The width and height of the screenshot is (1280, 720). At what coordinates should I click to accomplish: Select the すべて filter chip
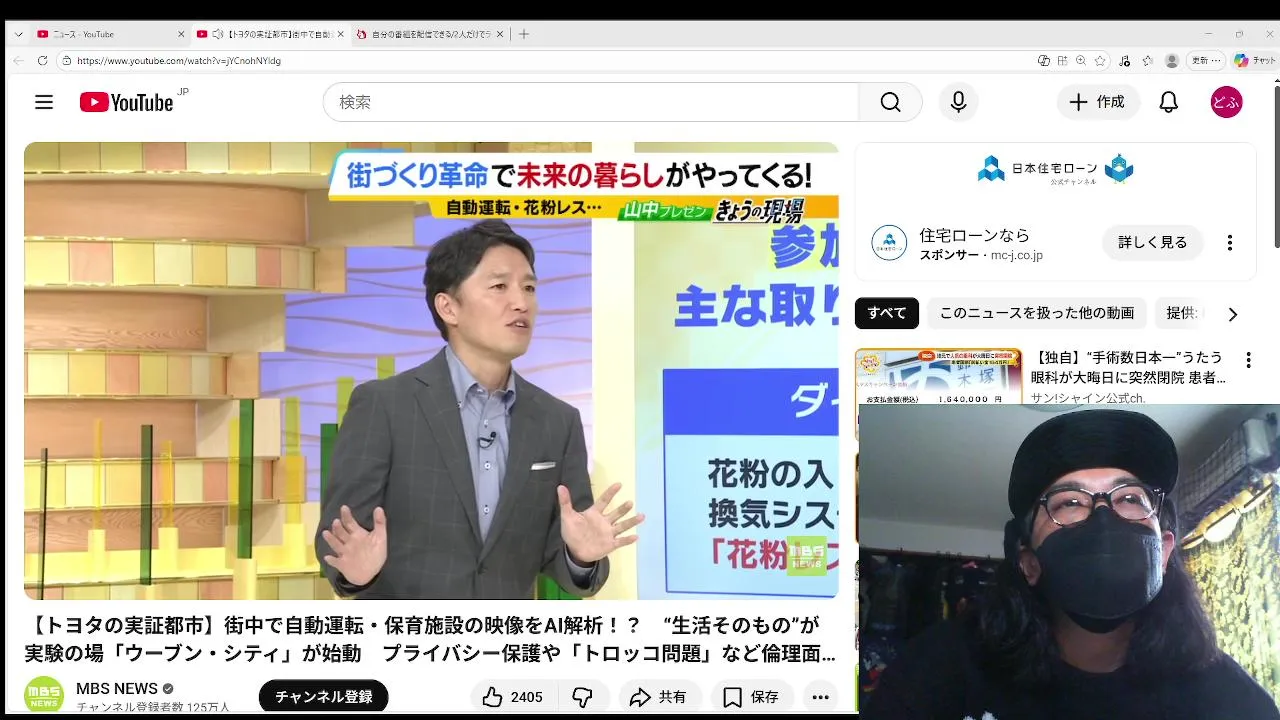[x=886, y=313]
